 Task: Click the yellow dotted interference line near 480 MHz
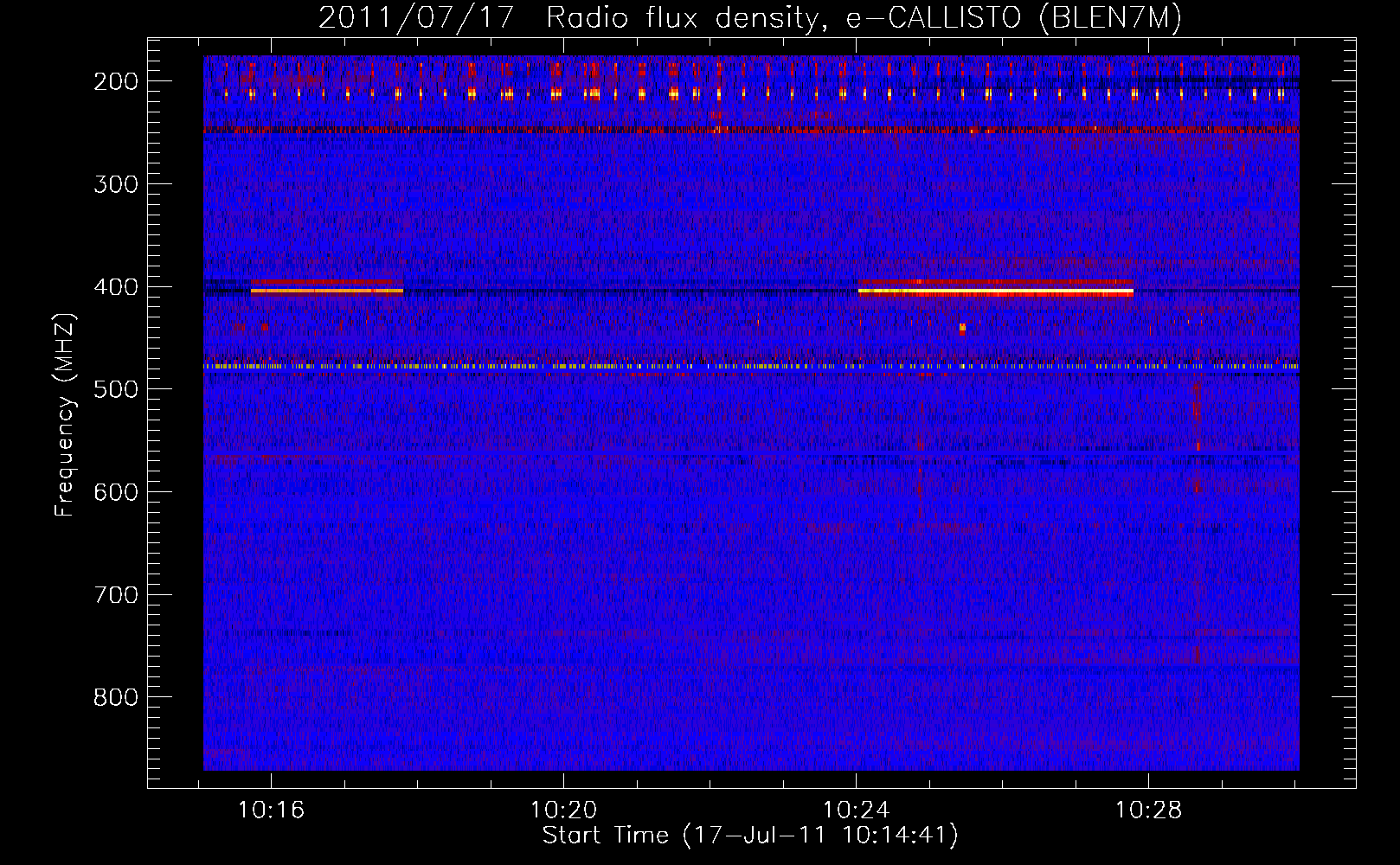751,367
